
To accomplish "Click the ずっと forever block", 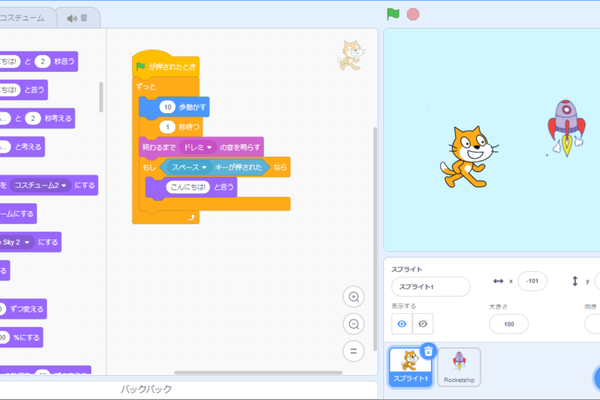I will coord(145,87).
